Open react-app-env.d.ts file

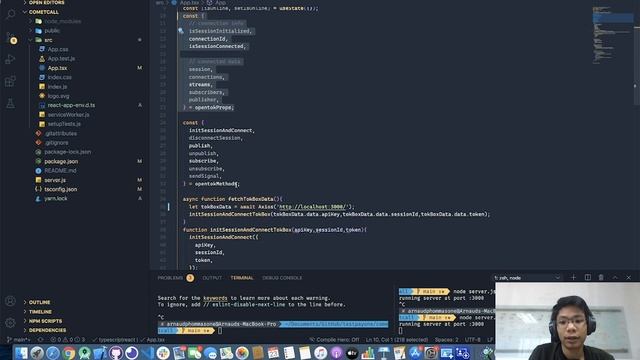click(71, 105)
